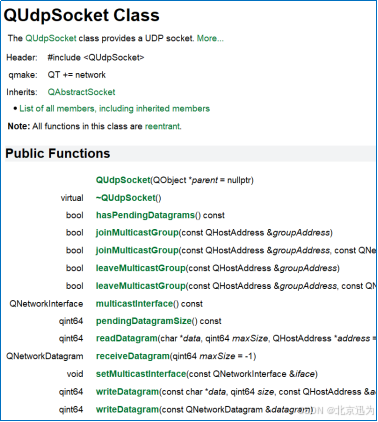Screen dimensions: 378x422
Task: Open the hasPendingDatagrams function link
Action: pos(145,215)
